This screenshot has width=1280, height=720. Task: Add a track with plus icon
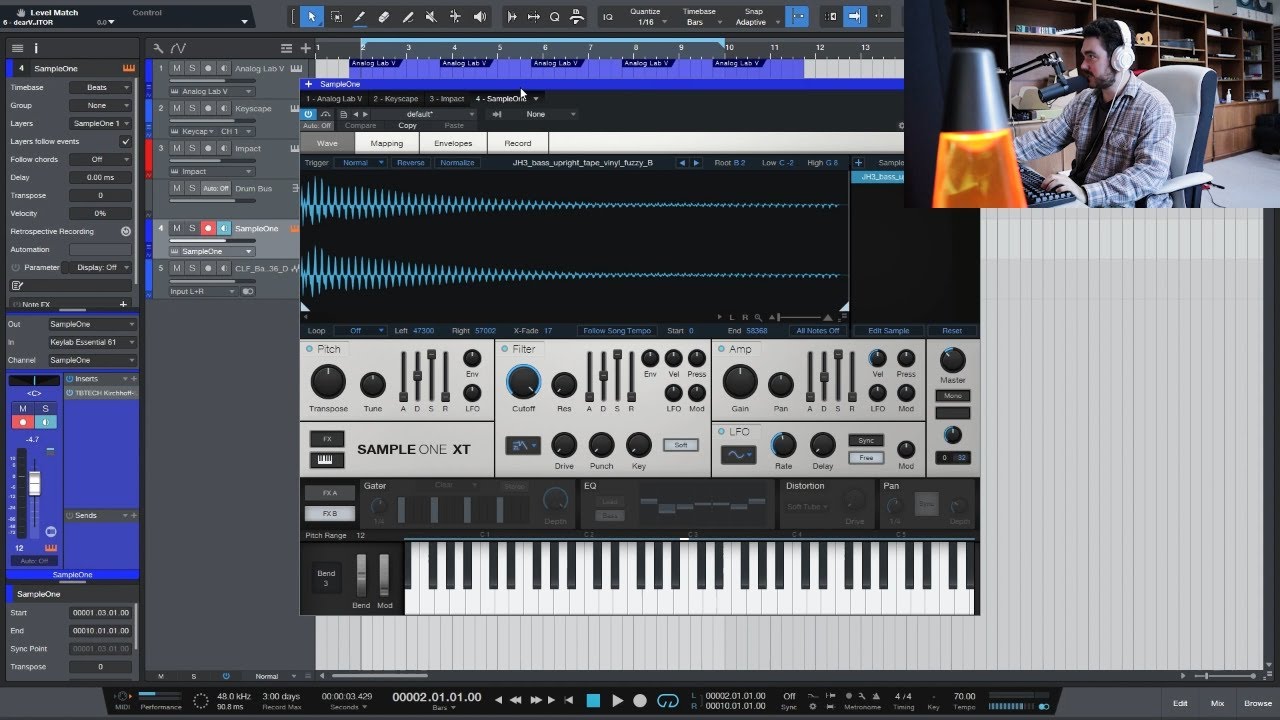(x=305, y=47)
